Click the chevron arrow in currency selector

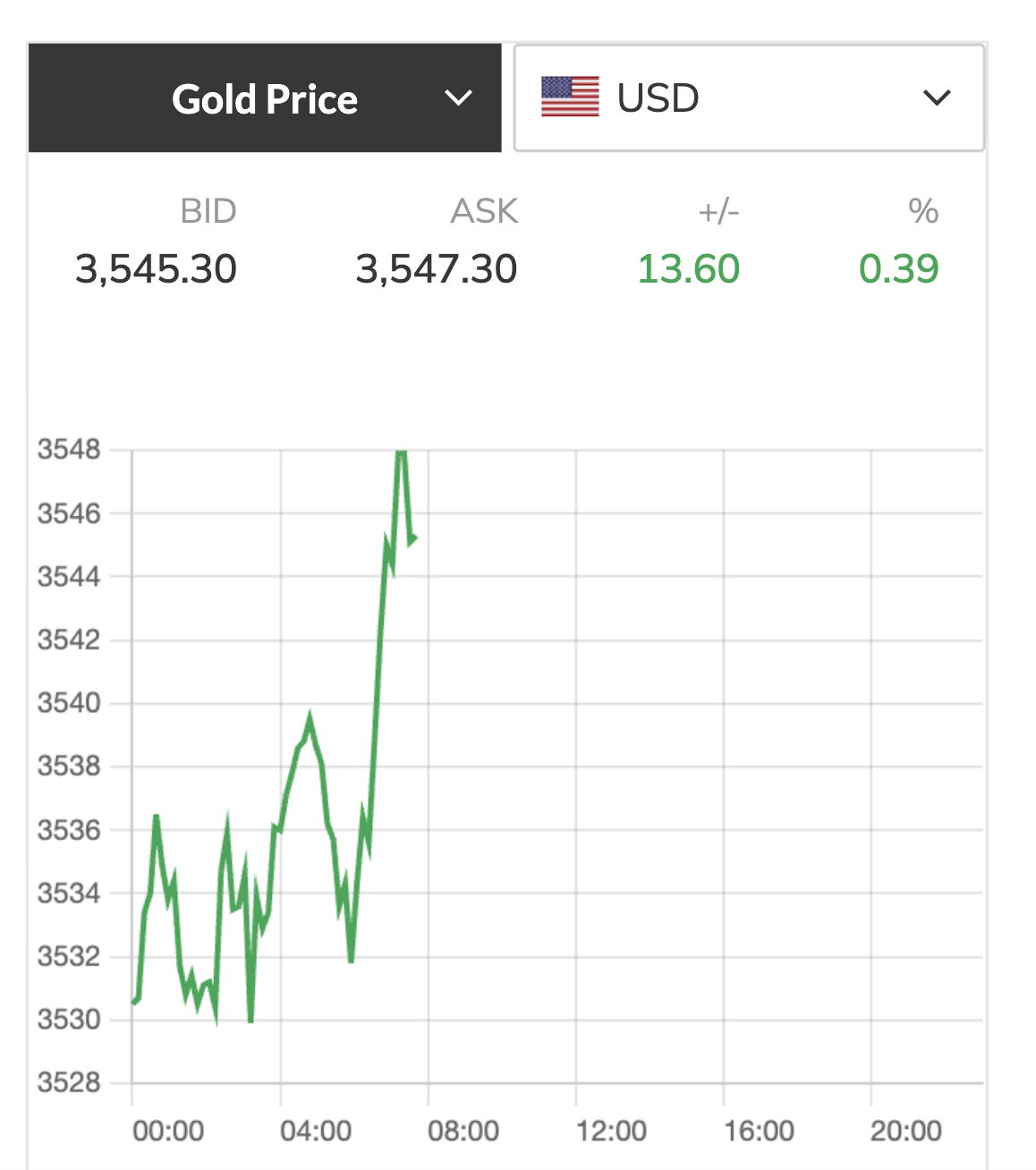click(x=936, y=97)
